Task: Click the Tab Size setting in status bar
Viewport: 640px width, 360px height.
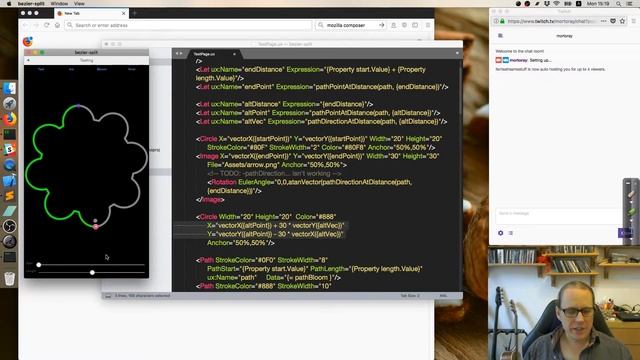Action: click(x=409, y=296)
